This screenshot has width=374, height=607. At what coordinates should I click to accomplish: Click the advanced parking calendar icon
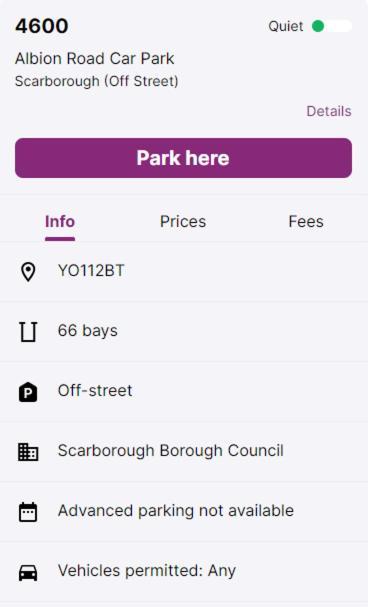[x=28, y=512]
